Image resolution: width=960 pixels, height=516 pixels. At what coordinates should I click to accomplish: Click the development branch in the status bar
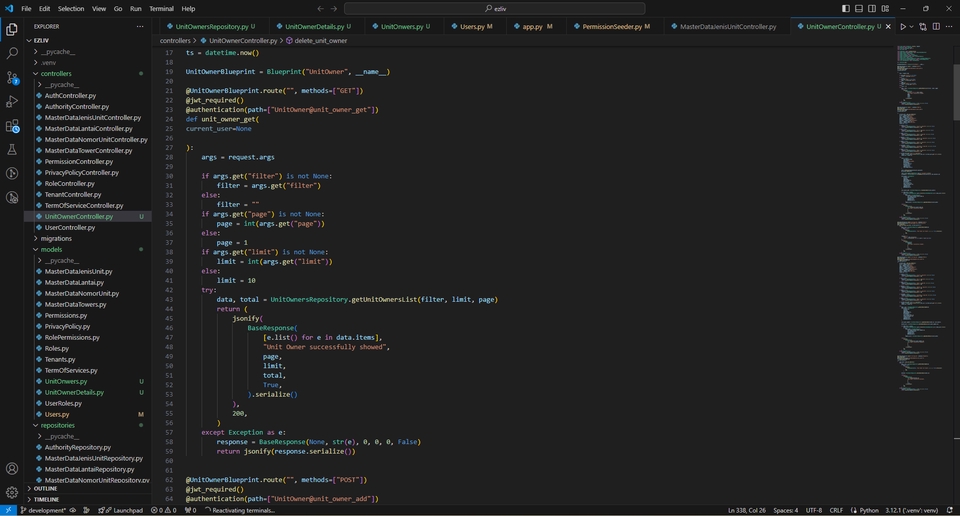point(43,510)
